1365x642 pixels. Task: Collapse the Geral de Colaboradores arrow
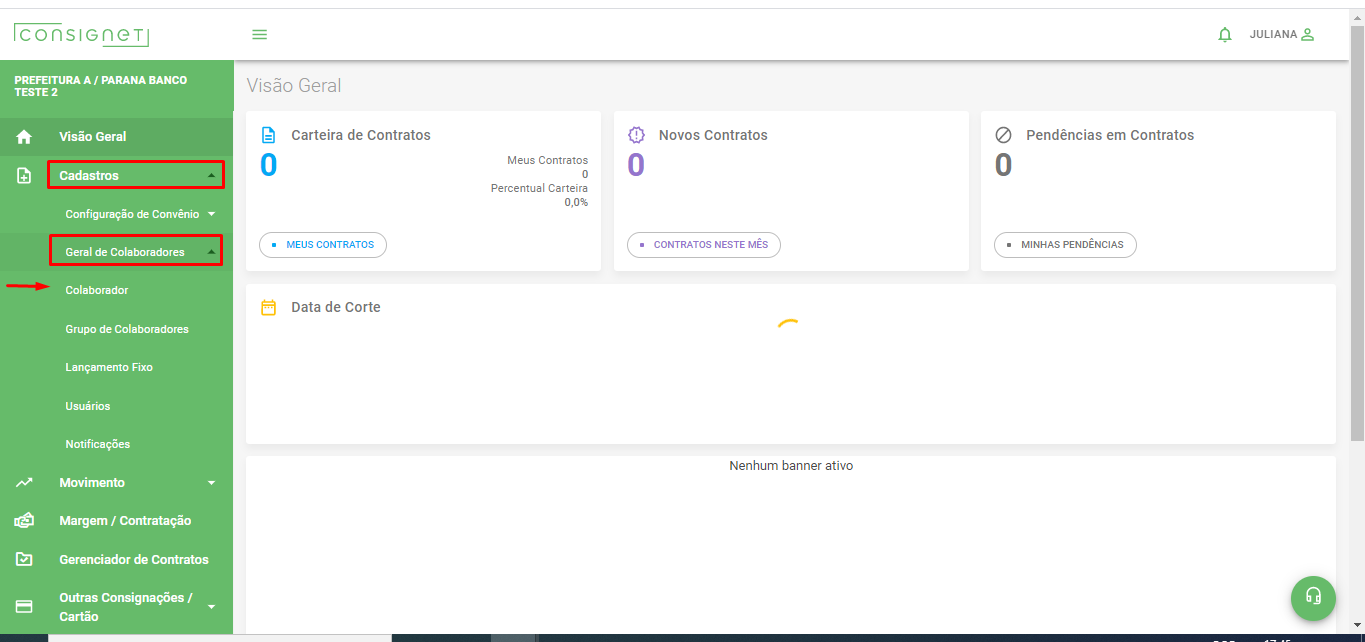tap(211, 253)
